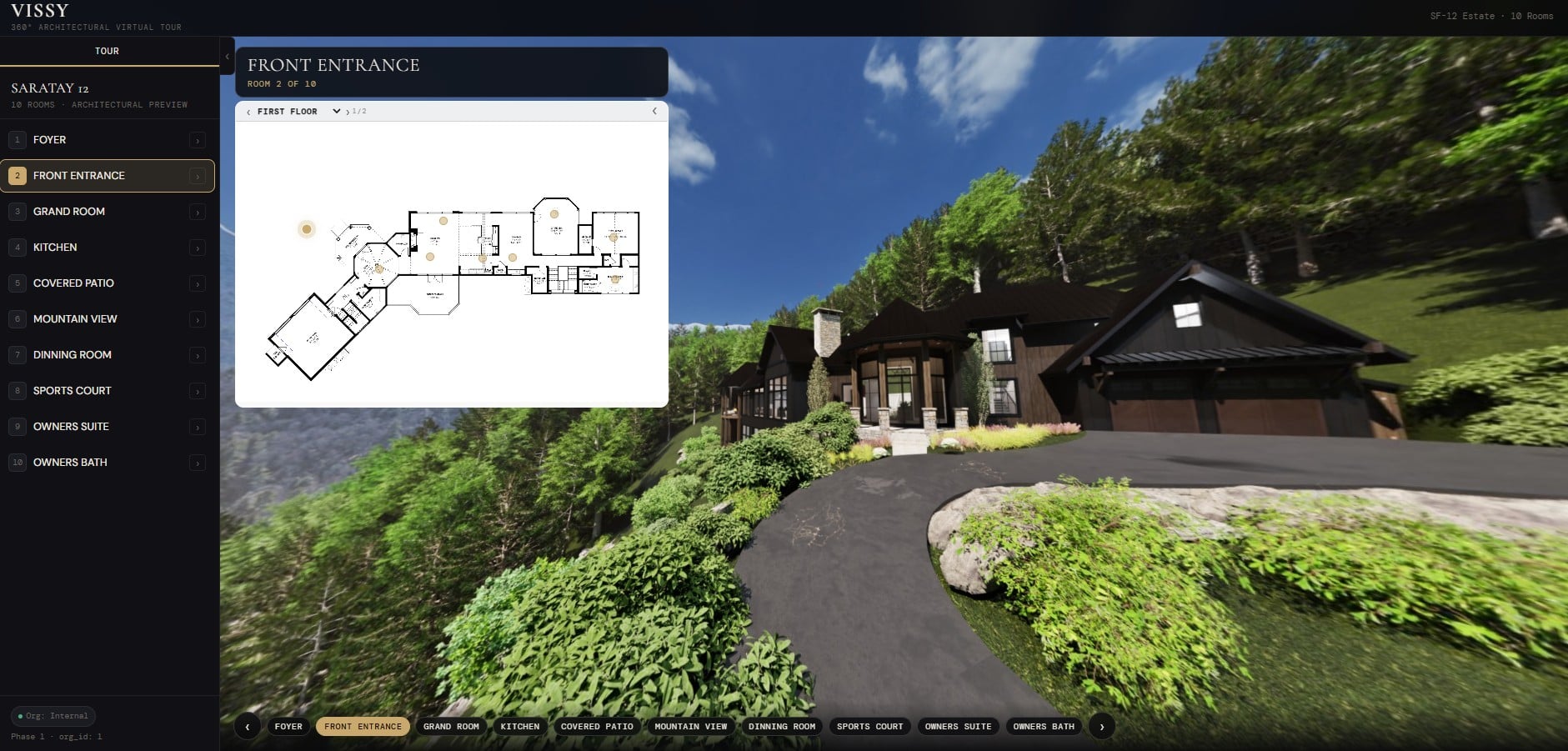
Task: Click the chevron on the FOYER row
Action: [x=198, y=140]
